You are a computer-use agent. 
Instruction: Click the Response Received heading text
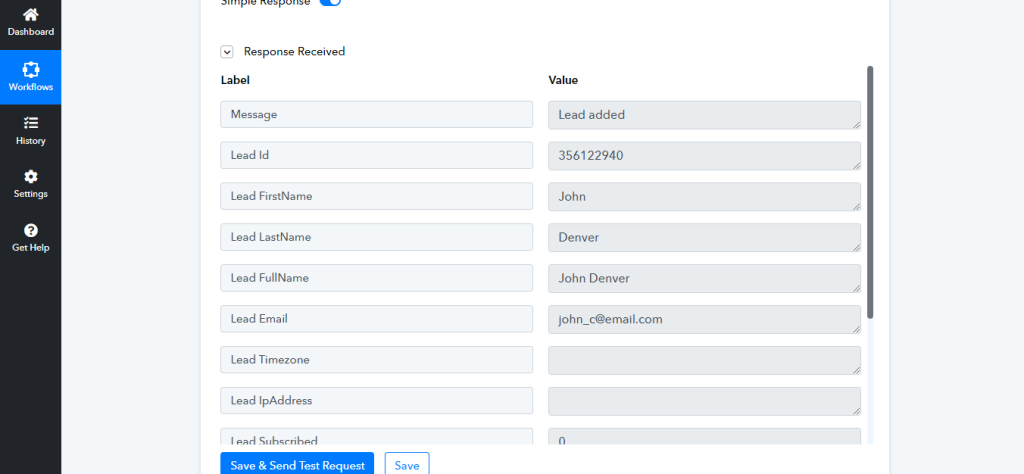coord(295,52)
